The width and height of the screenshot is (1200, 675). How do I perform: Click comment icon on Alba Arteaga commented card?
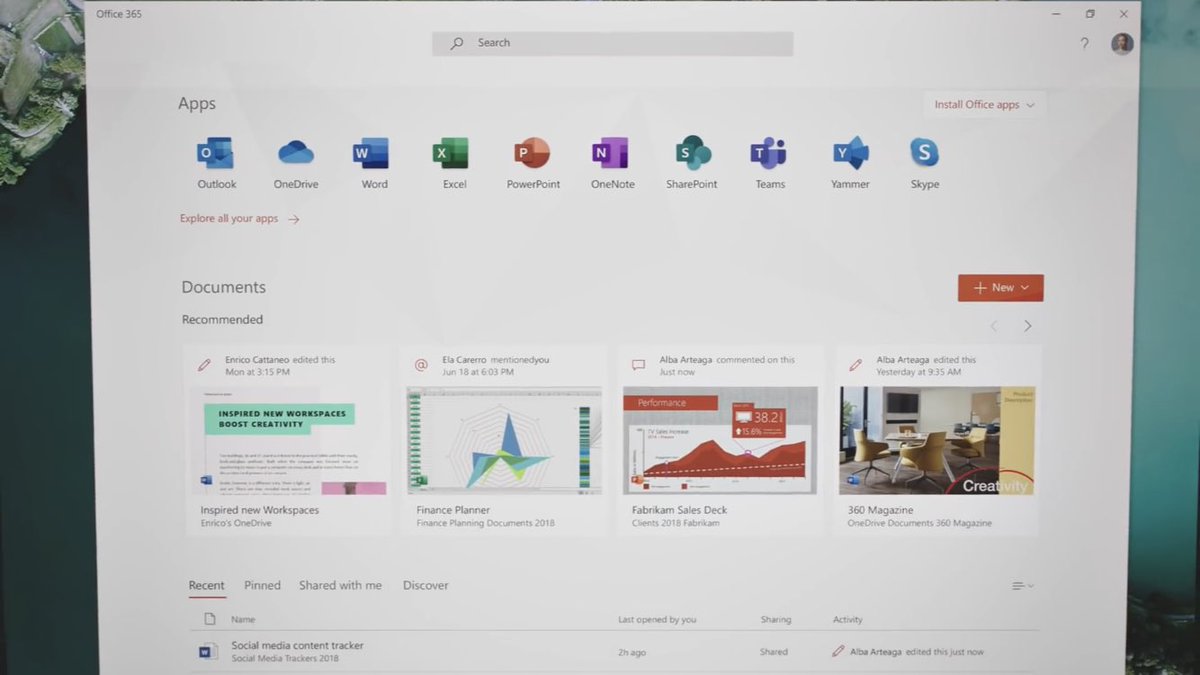coord(638,366)
